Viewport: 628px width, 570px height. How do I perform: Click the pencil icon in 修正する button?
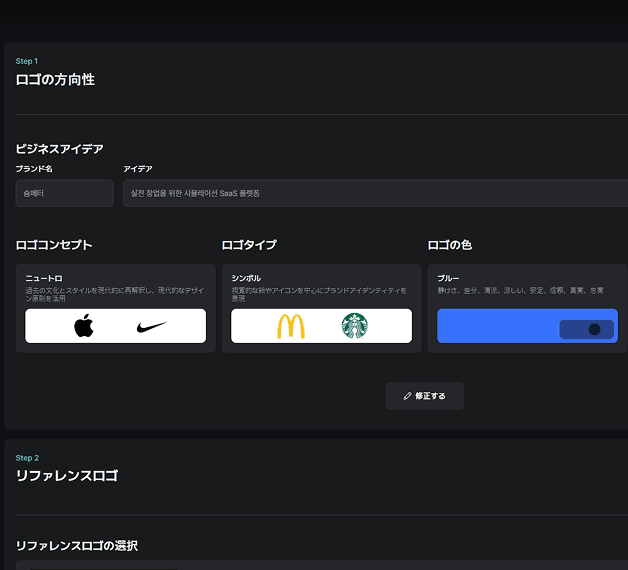coord(407,396)
